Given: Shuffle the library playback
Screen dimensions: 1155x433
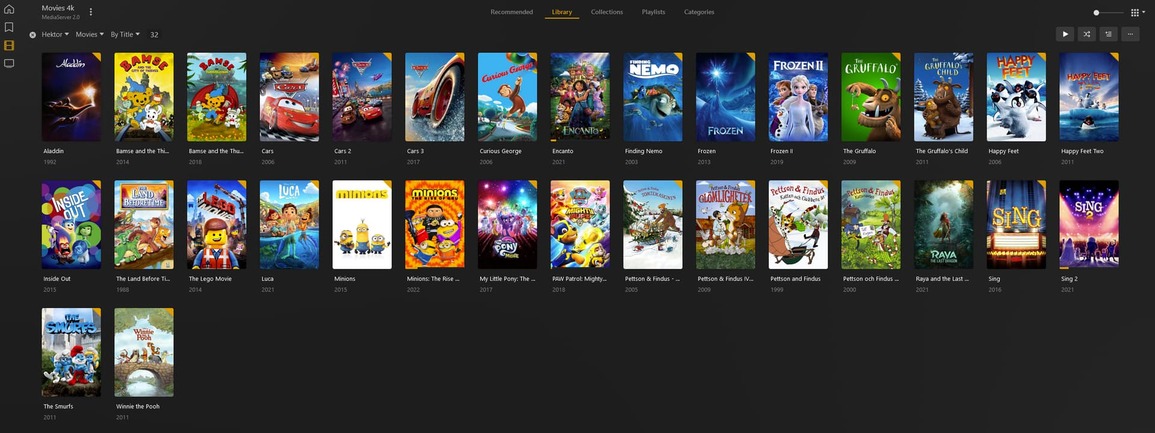Looking at the screenshot, I should tap(1086, 34).
